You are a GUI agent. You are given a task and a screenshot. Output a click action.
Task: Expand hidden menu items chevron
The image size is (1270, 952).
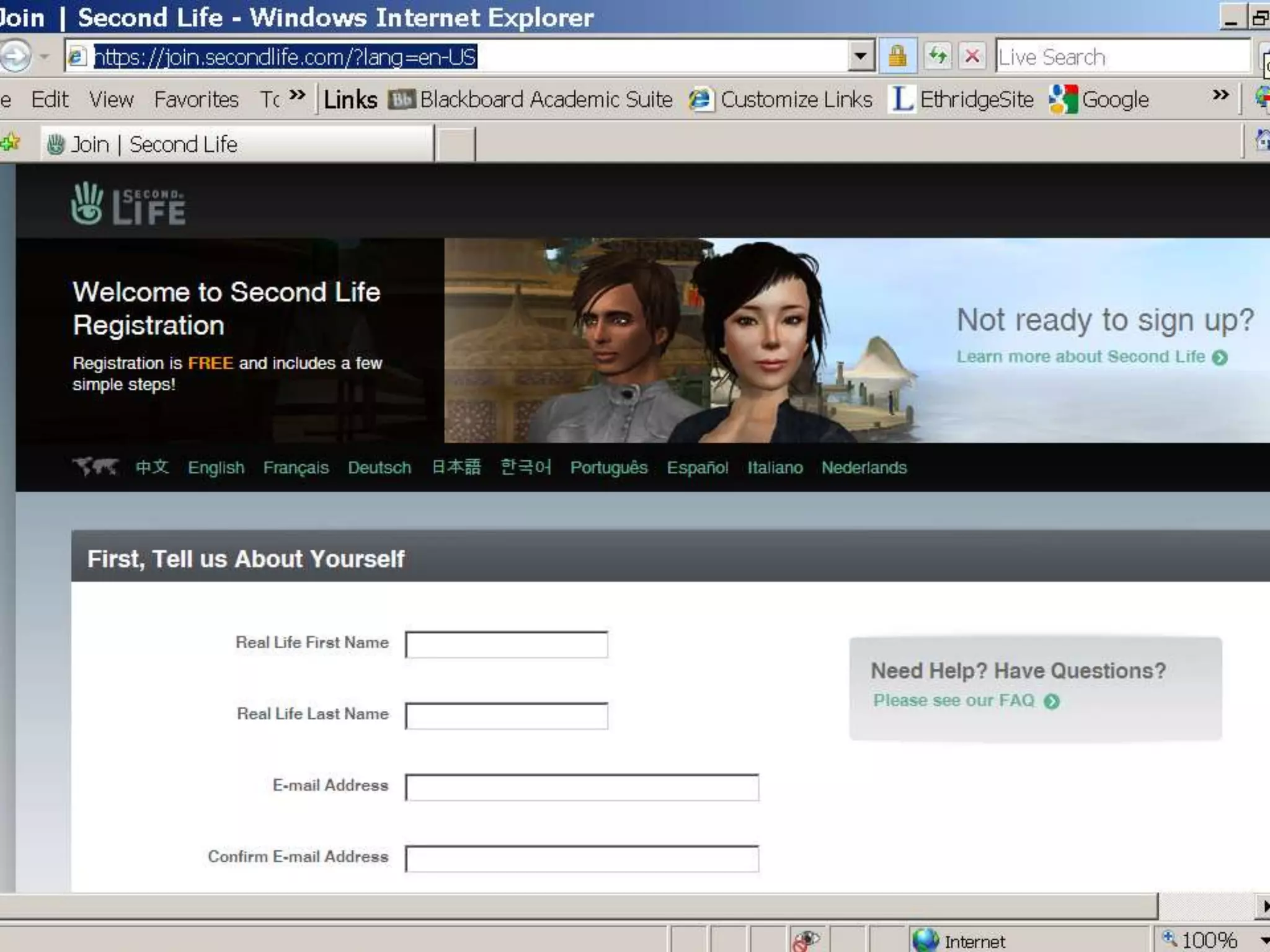click(x=298, y=95)
